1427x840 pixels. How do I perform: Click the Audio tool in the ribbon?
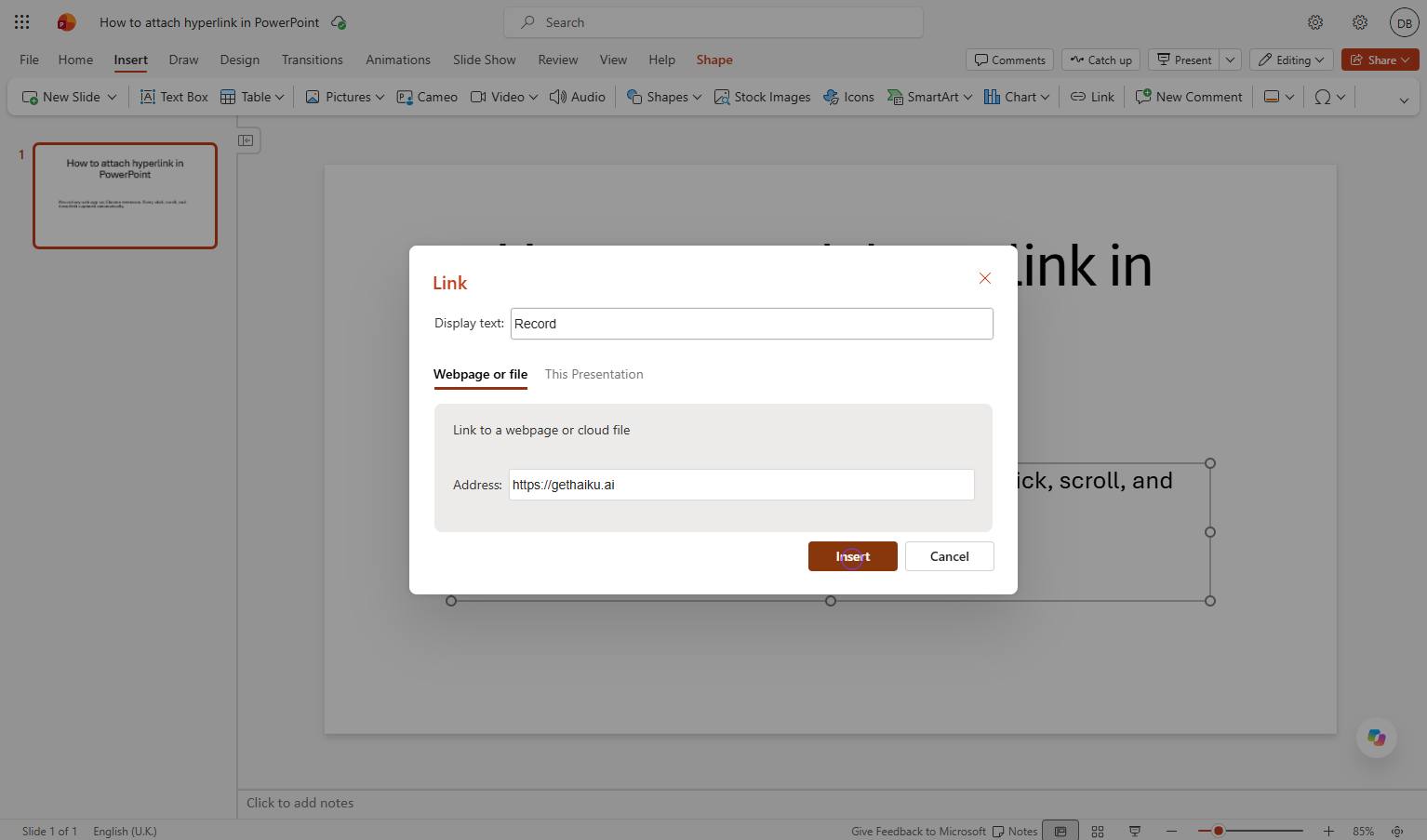[578, 97]
